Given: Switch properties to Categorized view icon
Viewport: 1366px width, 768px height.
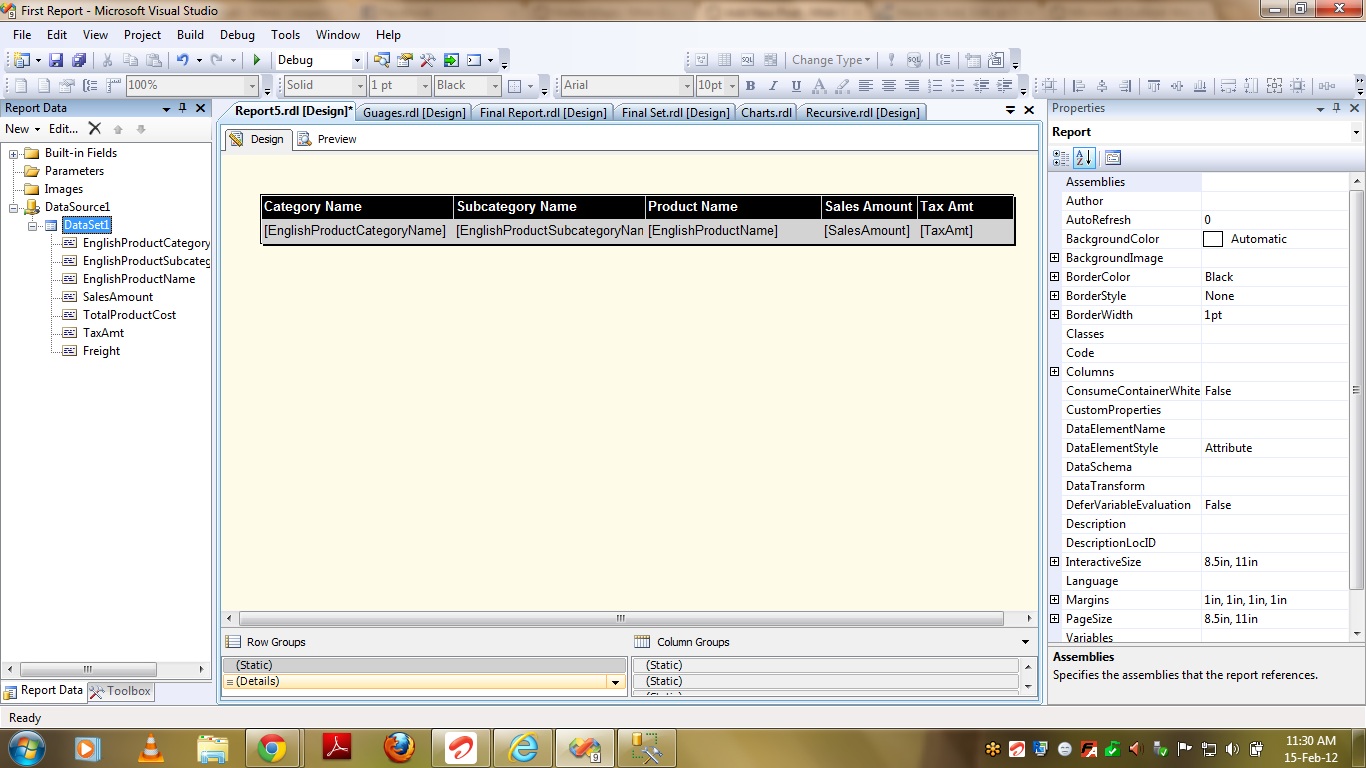Looking at the screenshot, I should point(1061,158).
